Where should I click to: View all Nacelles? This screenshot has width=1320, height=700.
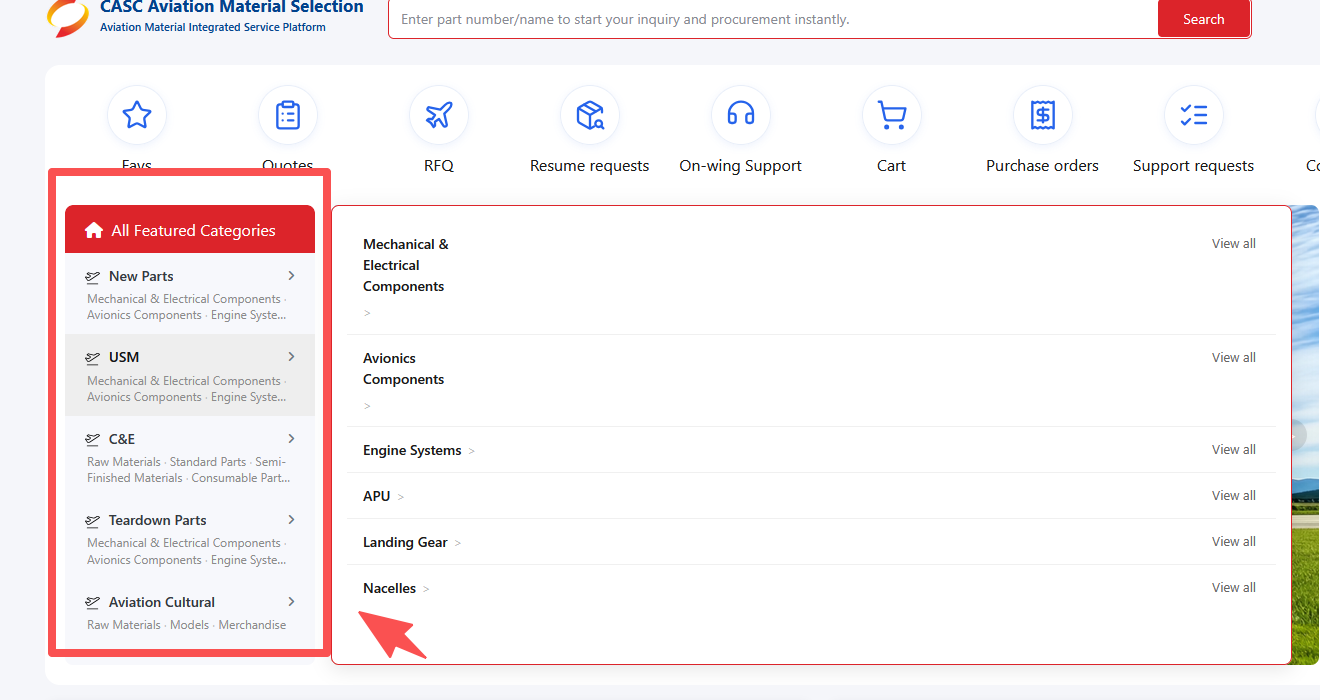1234,588
